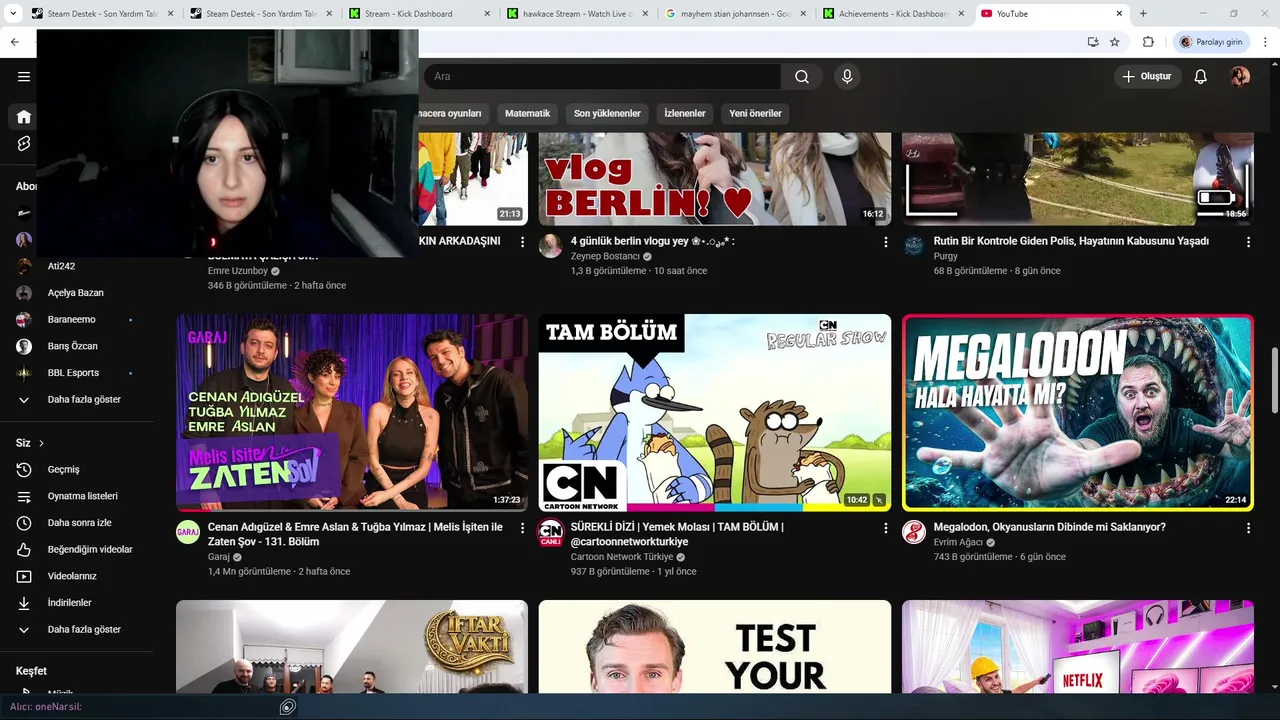
Task: Play the vlog Berlin thumbnail
Action: tap(715, 179)
